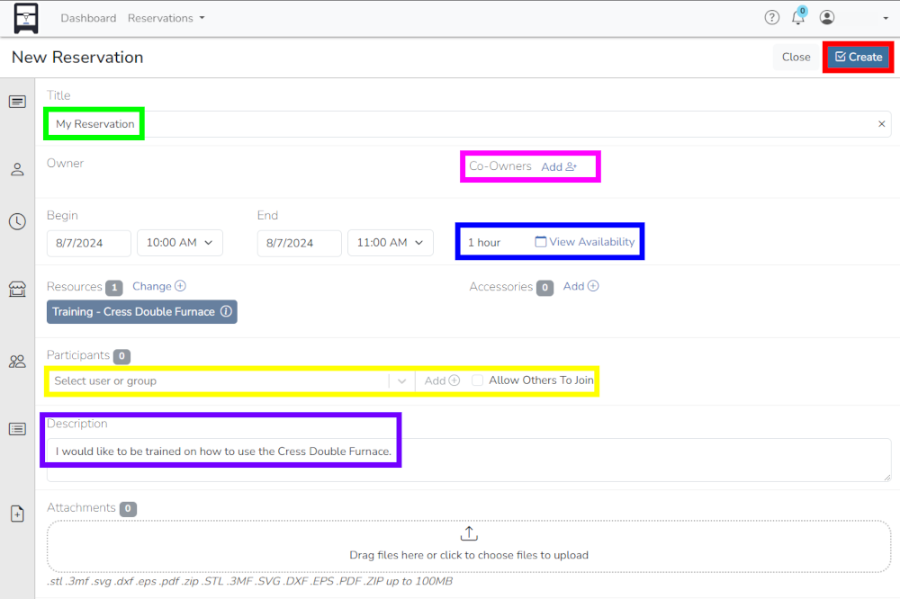
Task: Click the resources storefront sidebar icon
Action: tap(17, 289)
